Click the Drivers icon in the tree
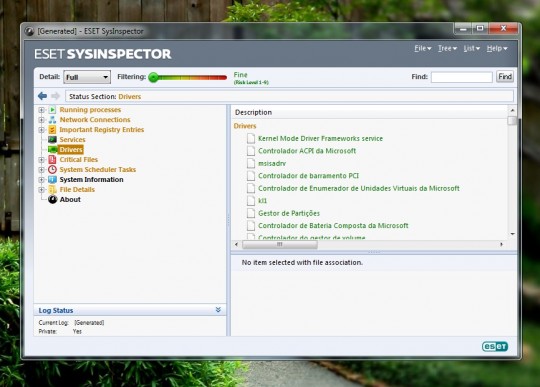540x387 pixels. point(52,149)
